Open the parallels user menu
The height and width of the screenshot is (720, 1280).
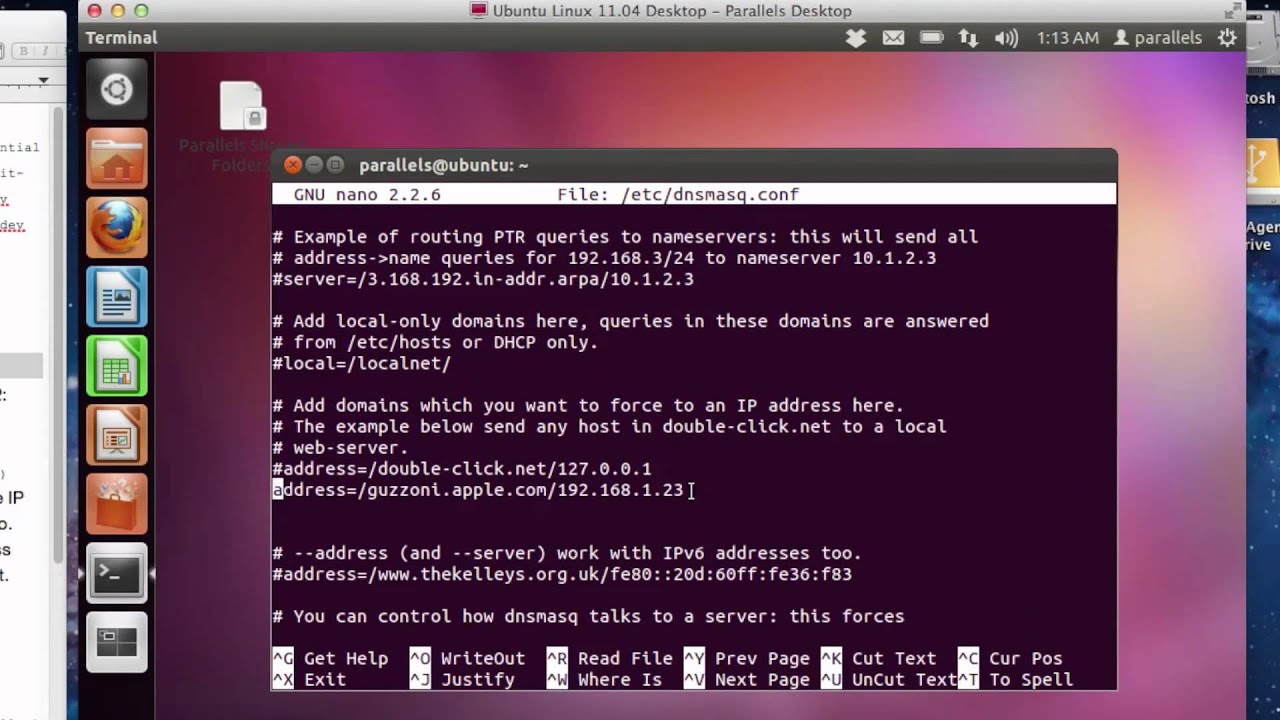(1158, 38)
